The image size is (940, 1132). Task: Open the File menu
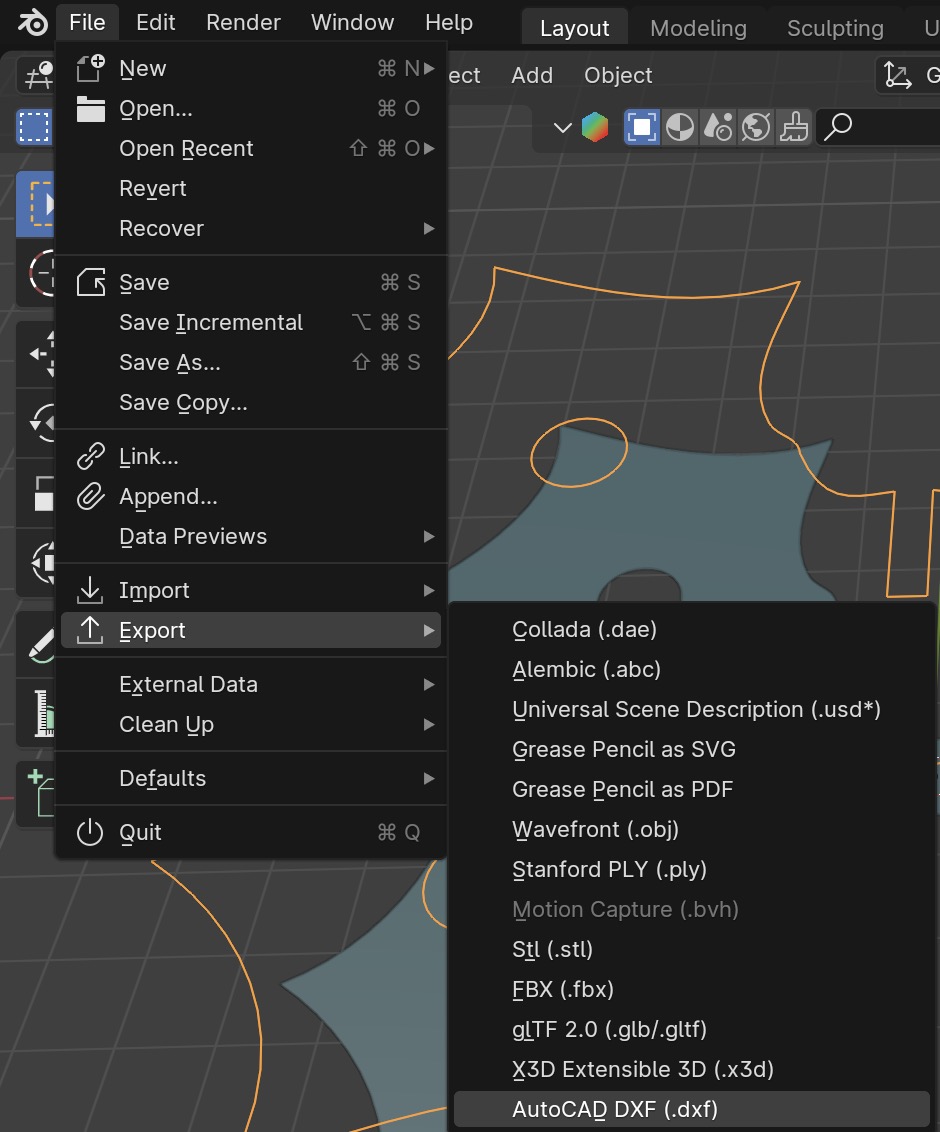pyautogui.click(x=87, y=22)
